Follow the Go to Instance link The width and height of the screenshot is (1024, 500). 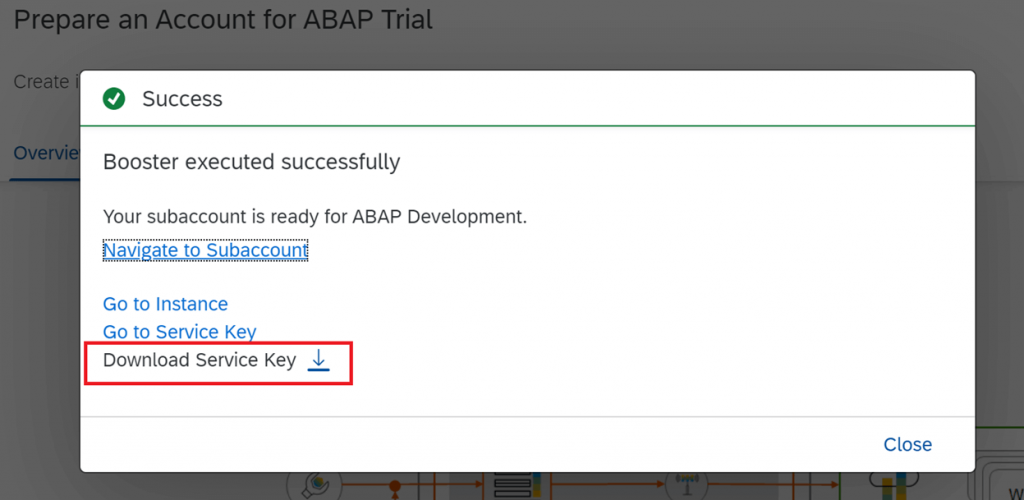click(x=165, y=304)
